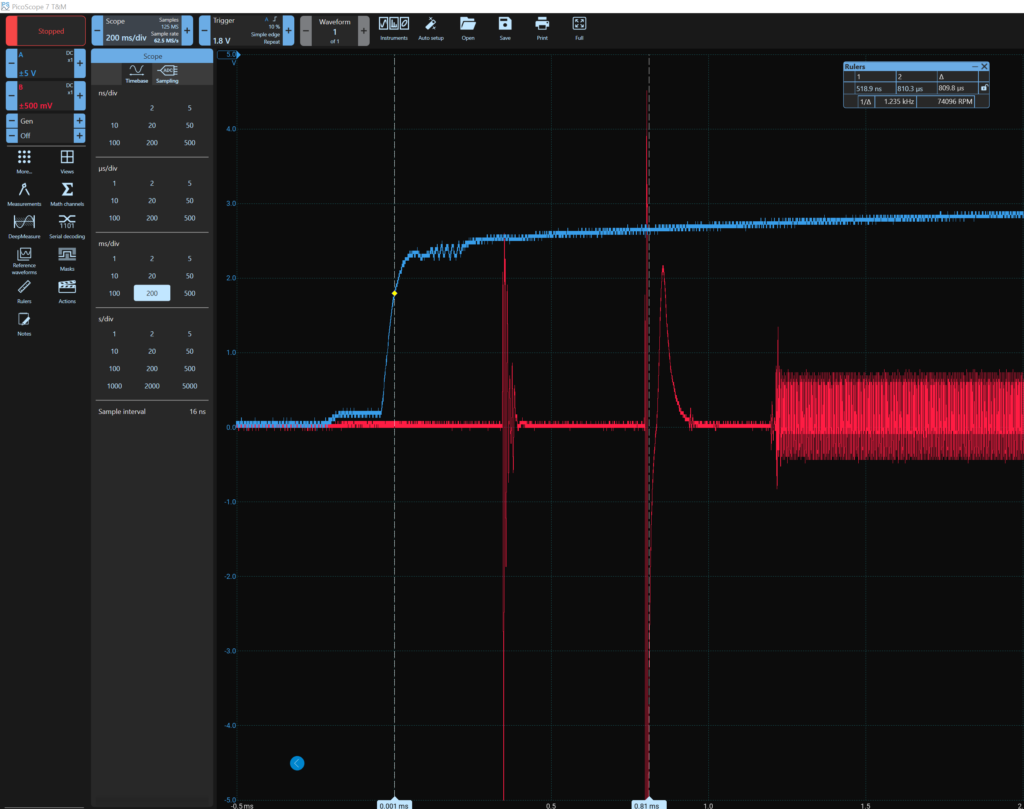The width and height of the screenshot is (1024, 809).
Task: Open the Serial decoding tool
Action: click(x=67, y=226)
